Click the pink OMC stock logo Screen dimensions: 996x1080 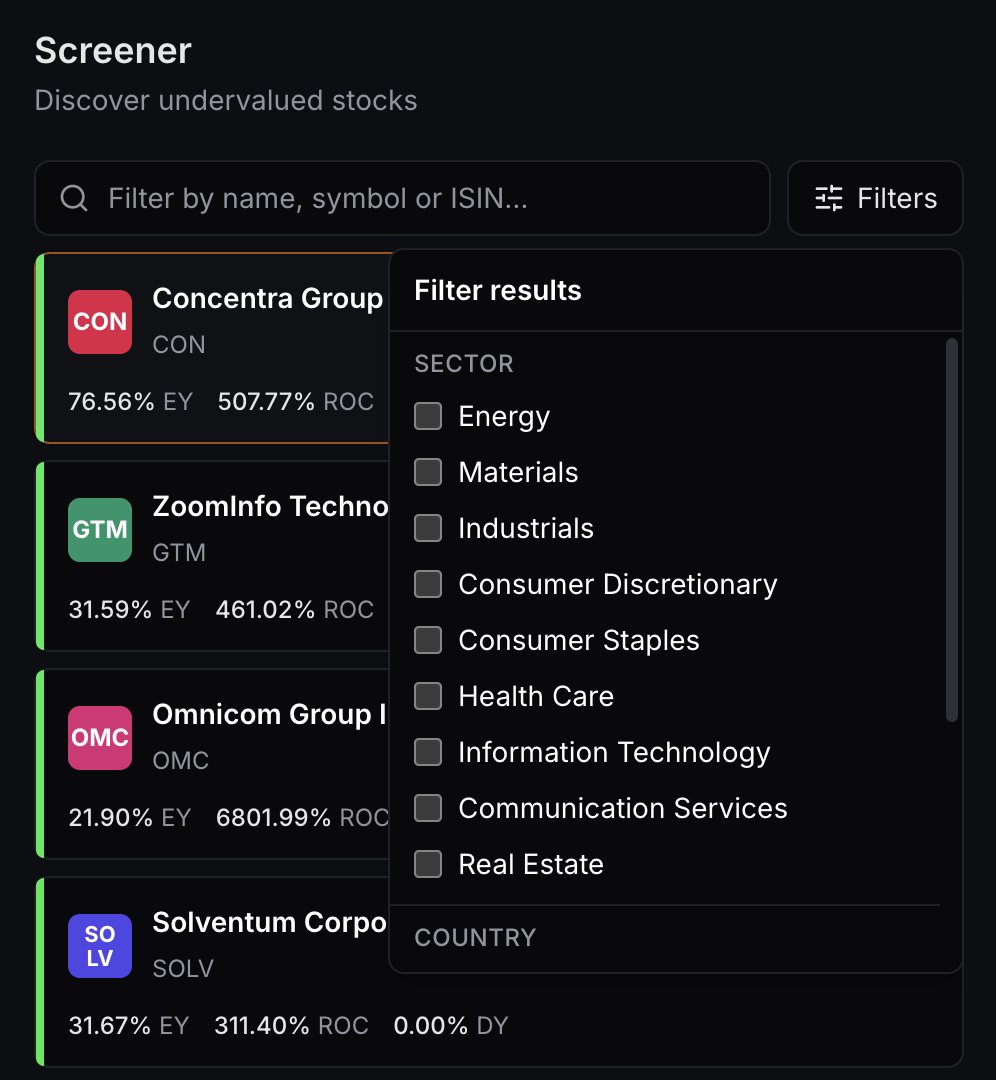click(100, 738)
